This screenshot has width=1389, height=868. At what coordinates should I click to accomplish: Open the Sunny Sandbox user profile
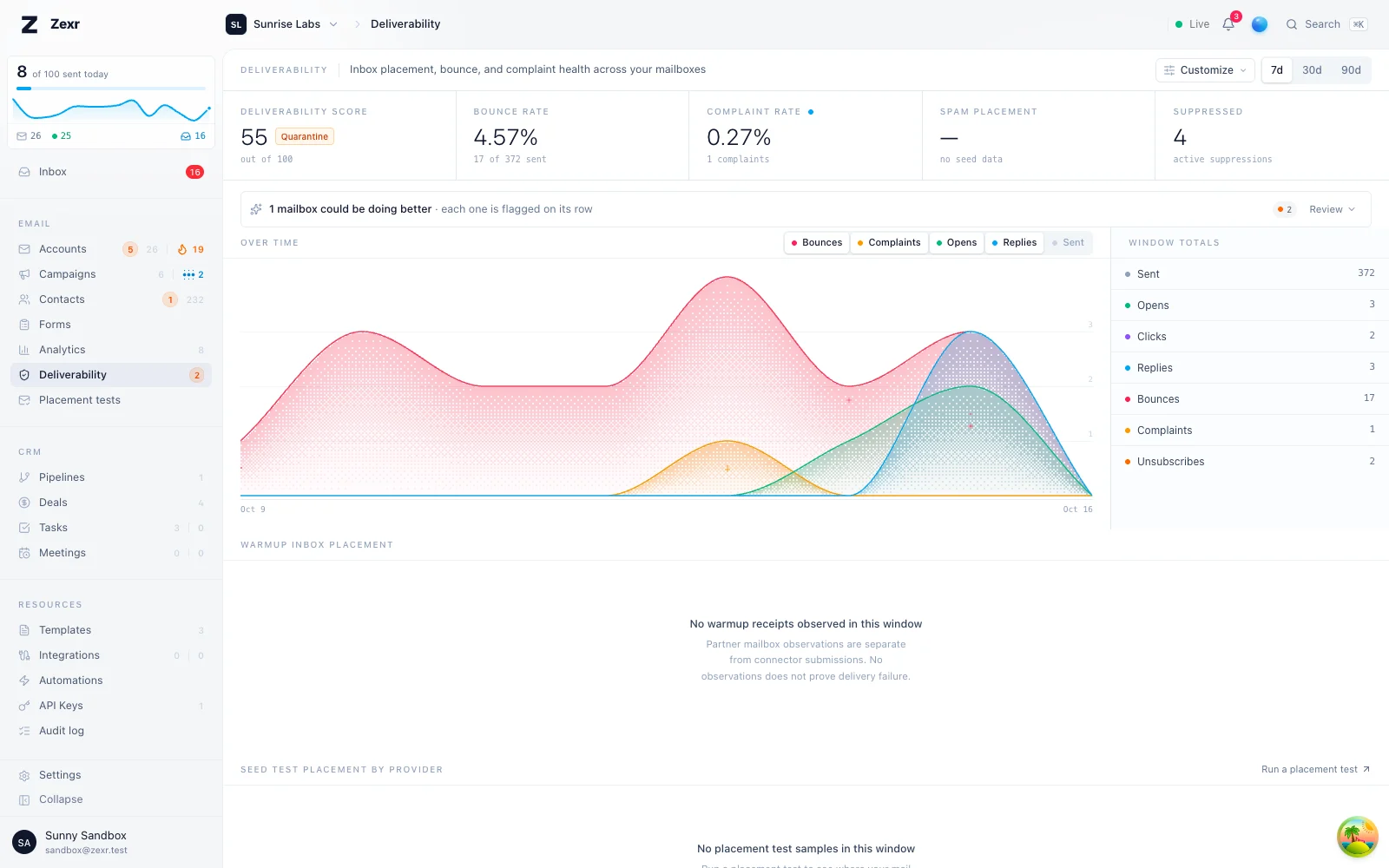111,842
